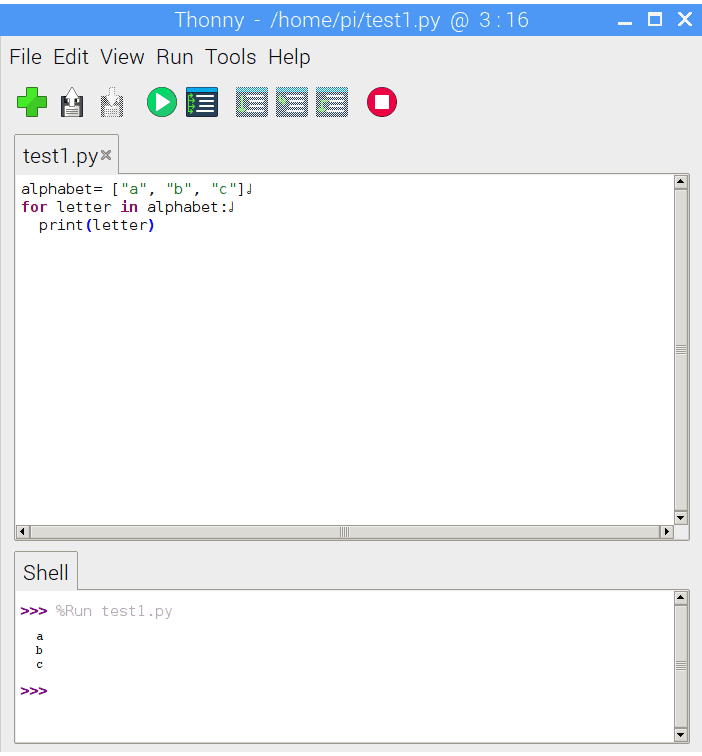Click the Save file icon
The width and height of the screenshot is (702, 756).
[x=112, y=102]
